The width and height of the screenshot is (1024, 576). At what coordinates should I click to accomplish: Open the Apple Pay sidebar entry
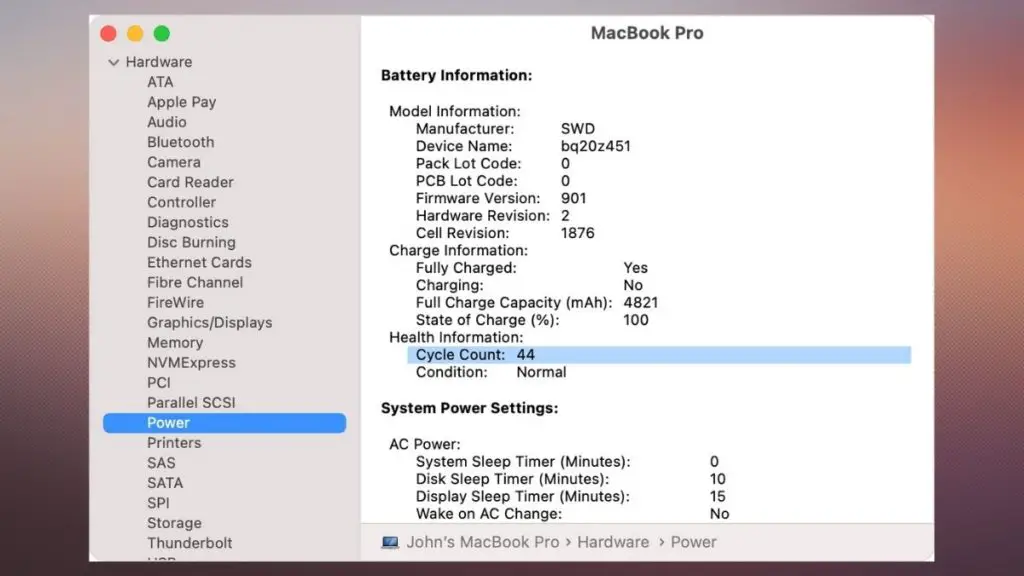pos(182,103)
